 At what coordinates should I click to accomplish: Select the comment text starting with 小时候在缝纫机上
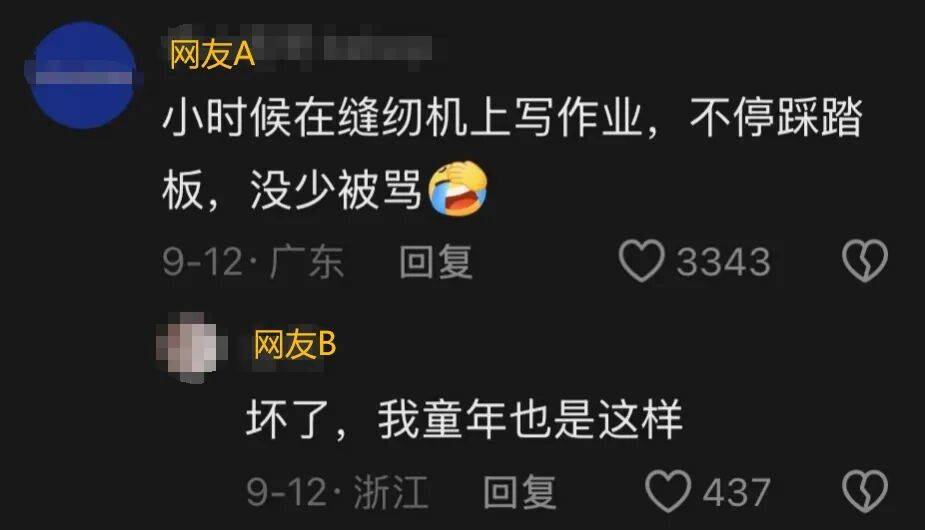click(x=512, y=153)
